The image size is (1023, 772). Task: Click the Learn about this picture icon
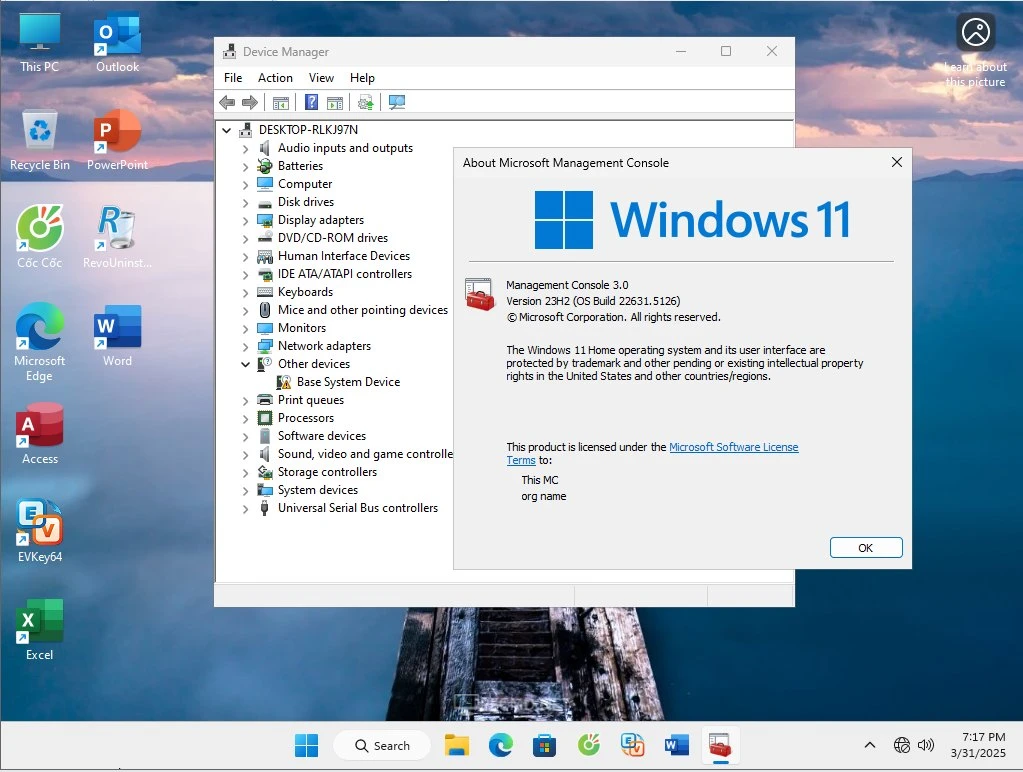[x=975, y=33]
